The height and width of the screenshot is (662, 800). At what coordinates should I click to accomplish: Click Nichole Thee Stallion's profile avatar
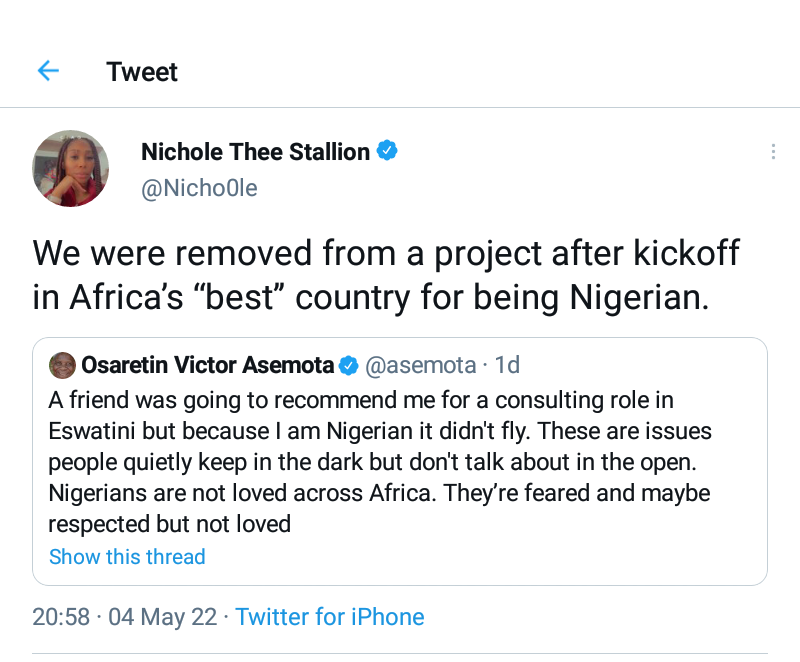(x=71, y=168)
